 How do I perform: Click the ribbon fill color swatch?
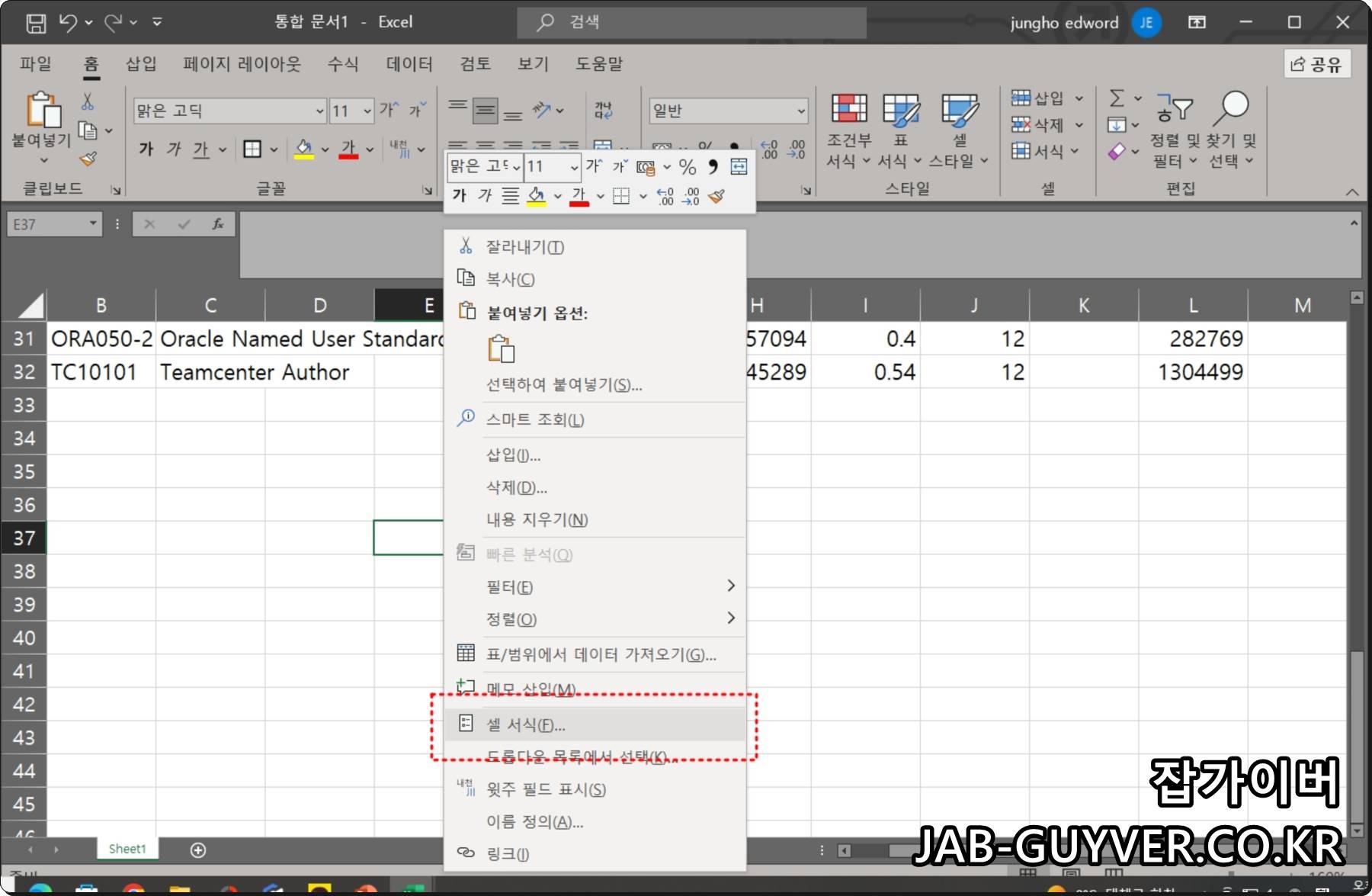tap(303, 149)
